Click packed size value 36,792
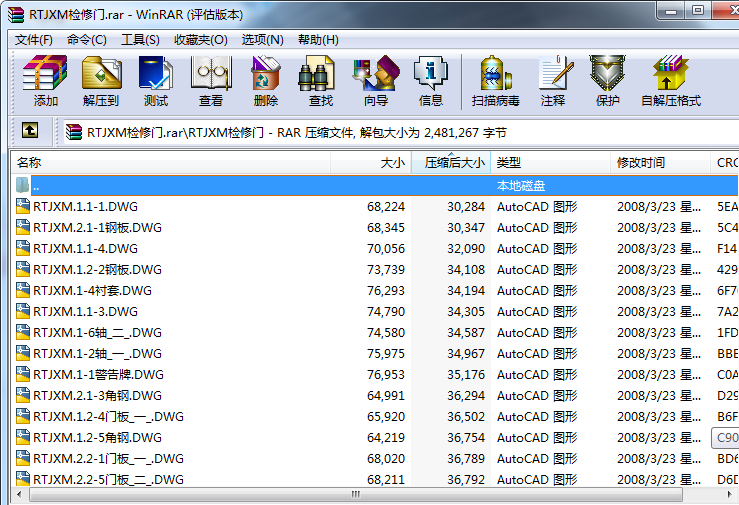 466,480
